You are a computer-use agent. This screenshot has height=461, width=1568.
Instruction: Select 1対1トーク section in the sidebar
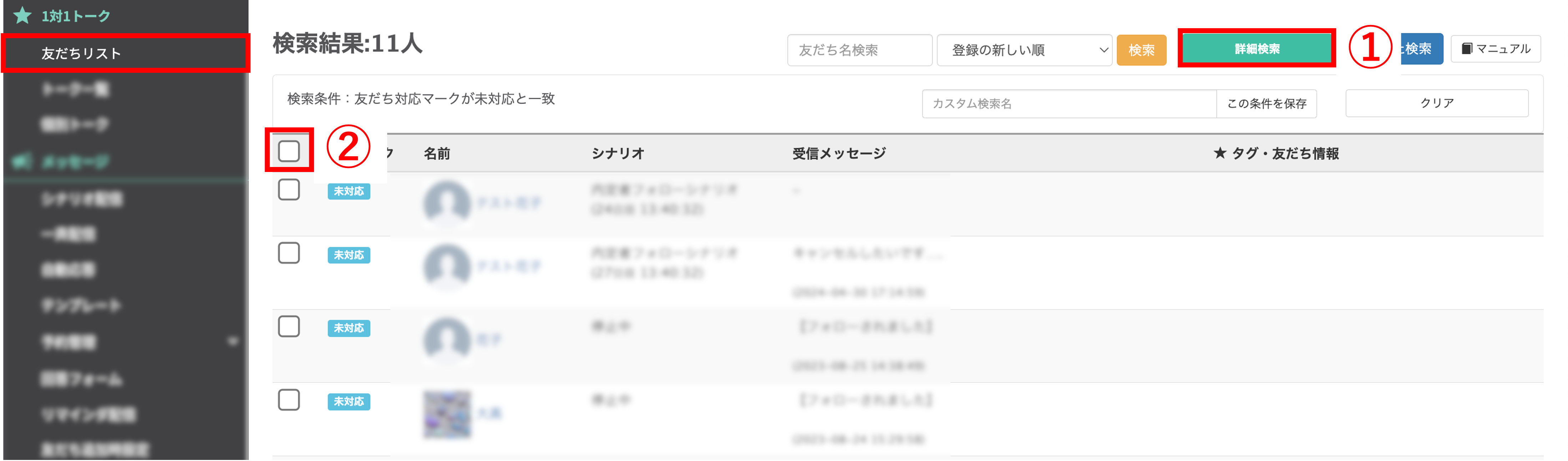coord(76,16)
